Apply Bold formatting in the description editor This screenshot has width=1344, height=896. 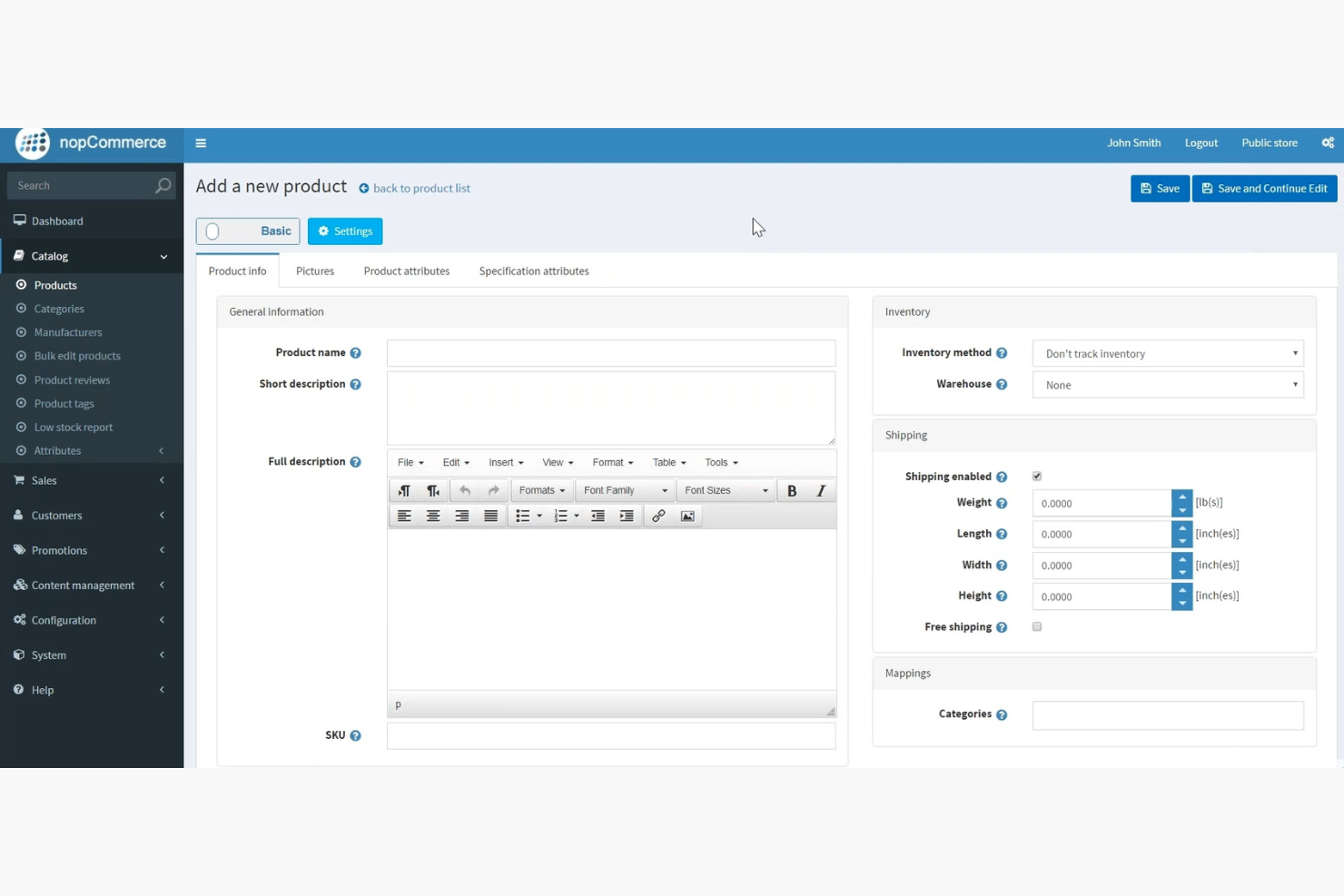[790, 490]
